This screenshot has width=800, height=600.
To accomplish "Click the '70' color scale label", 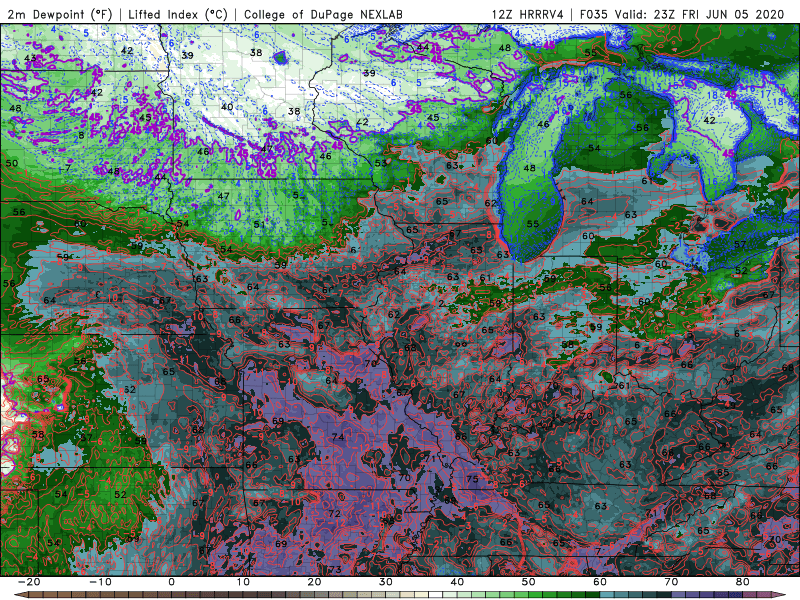I will point(671,582).
